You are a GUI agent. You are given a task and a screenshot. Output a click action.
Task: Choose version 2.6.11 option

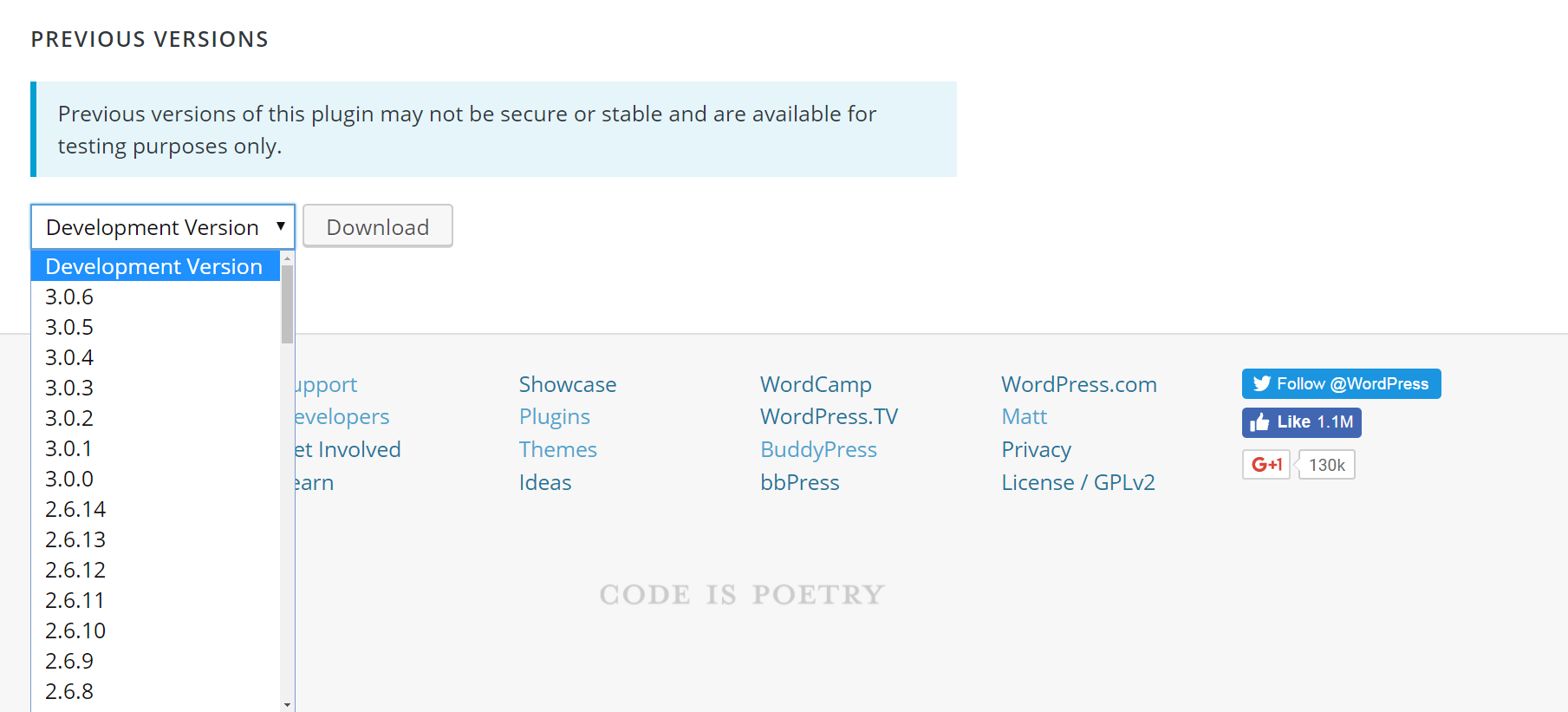coord(156,600)
